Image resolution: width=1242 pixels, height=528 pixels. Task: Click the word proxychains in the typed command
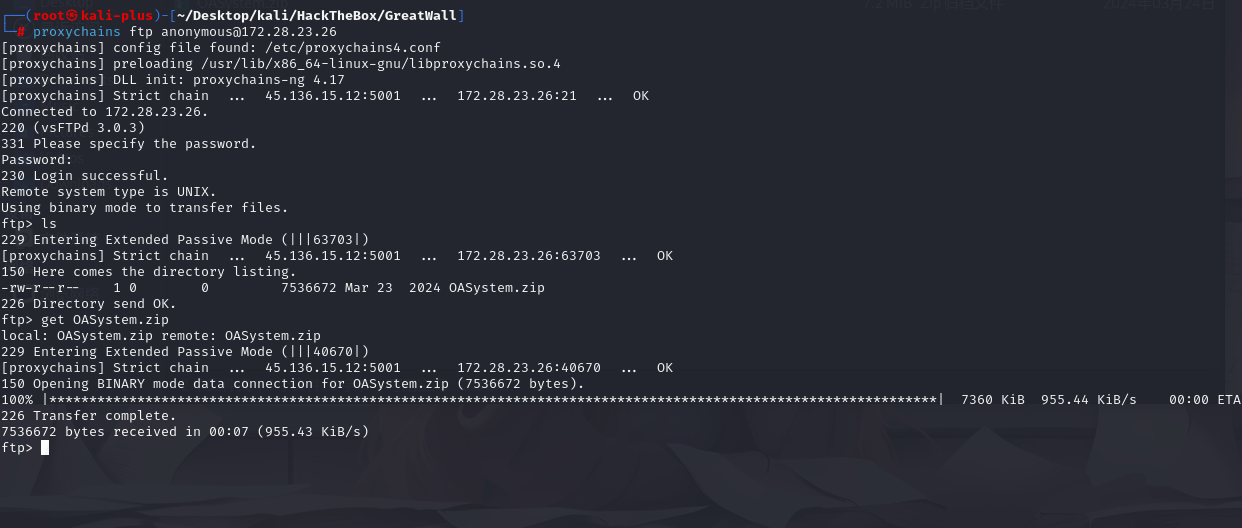(x=76, y=32)
